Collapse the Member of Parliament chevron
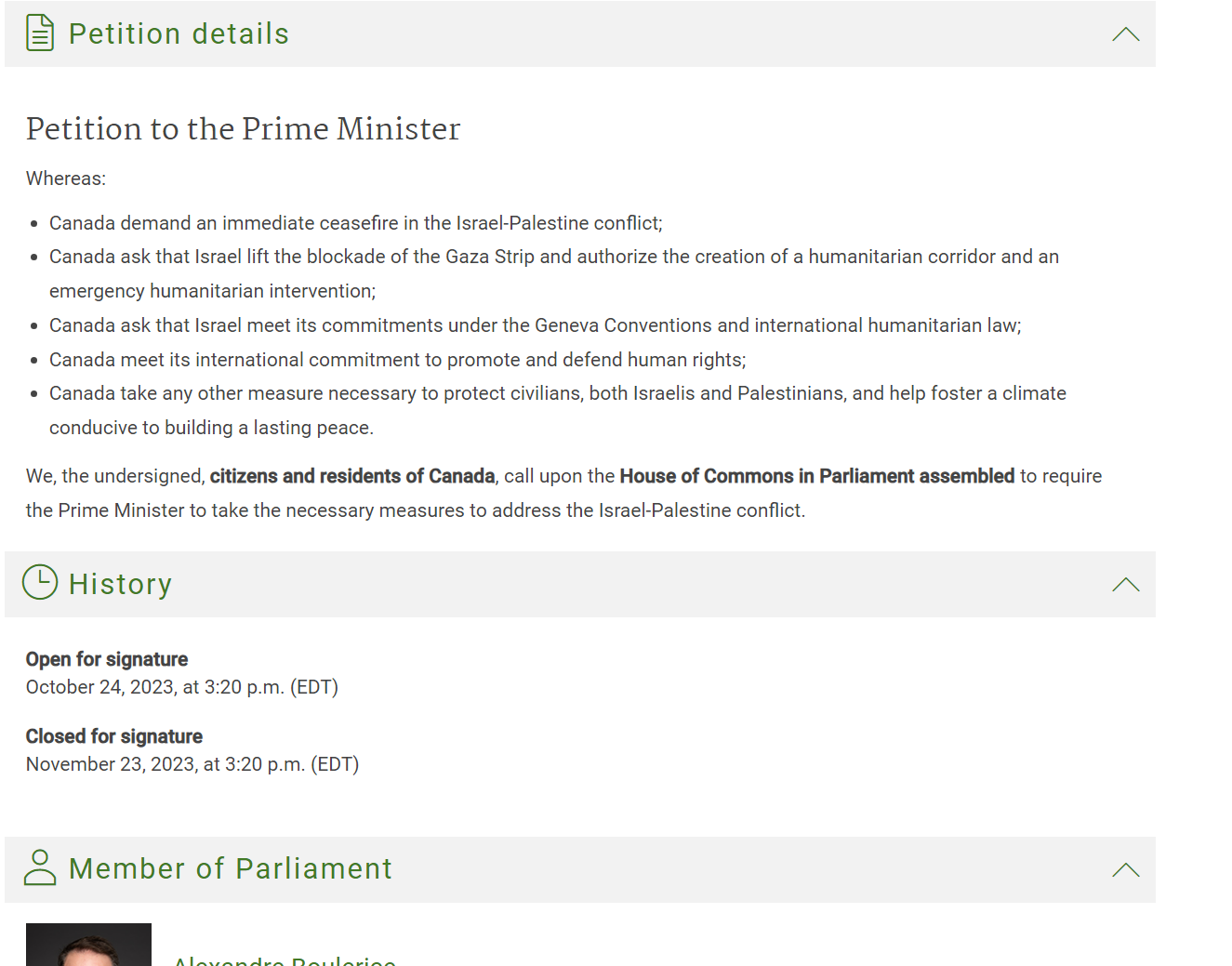The height and width of the screenshot is (966, 1232). click(1125, 870)
